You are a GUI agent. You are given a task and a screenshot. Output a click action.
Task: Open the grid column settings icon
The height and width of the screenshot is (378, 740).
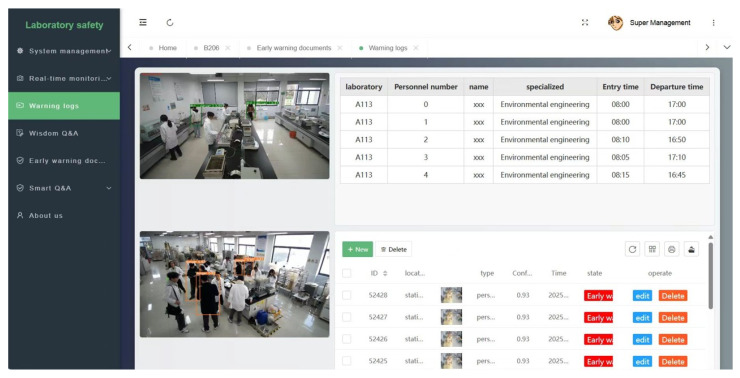point(652,249)
